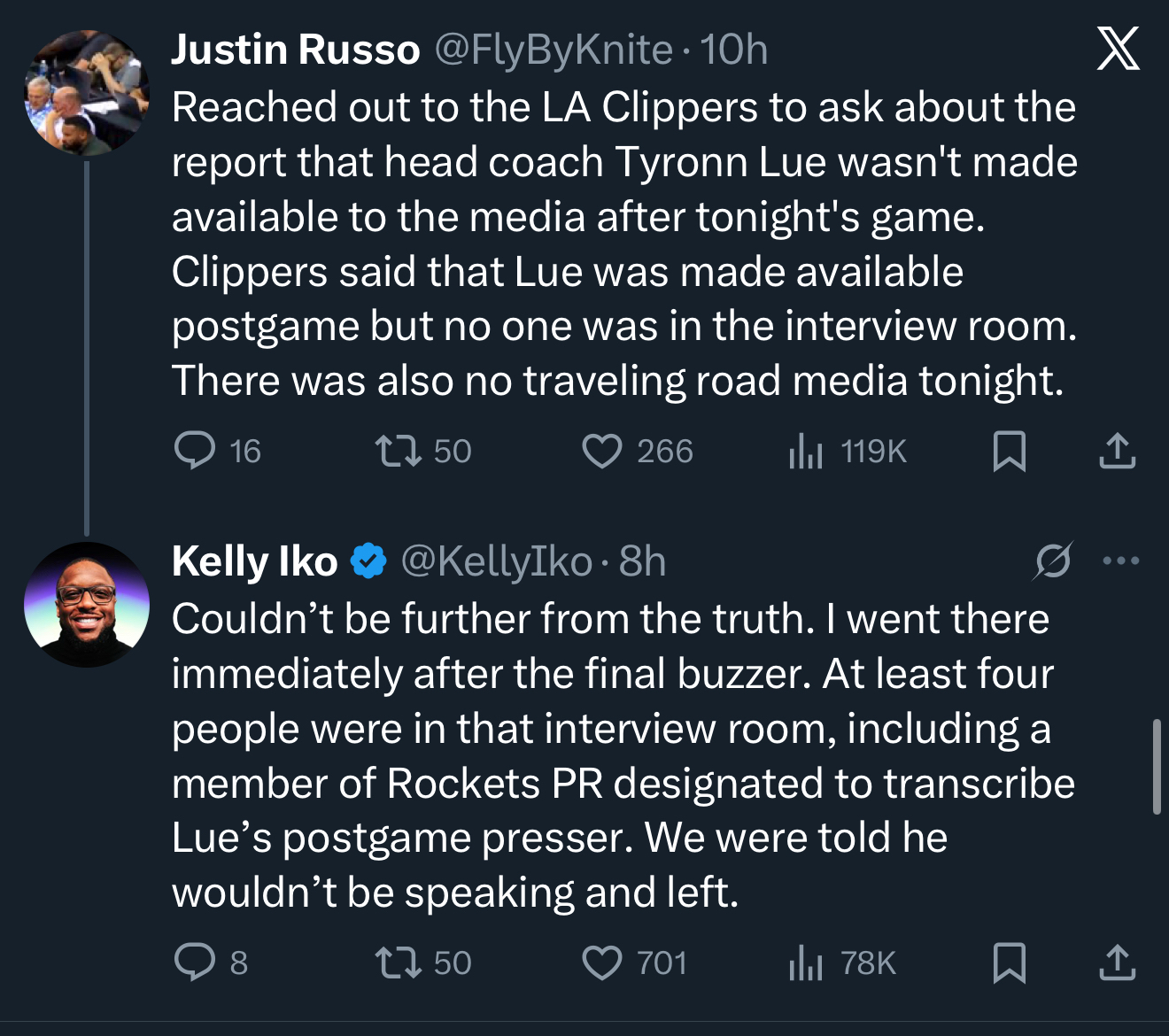The image size is (1169, 1036).
Task: View analytics for Kelly Iko's tweet
Action: tap(806, 963)
